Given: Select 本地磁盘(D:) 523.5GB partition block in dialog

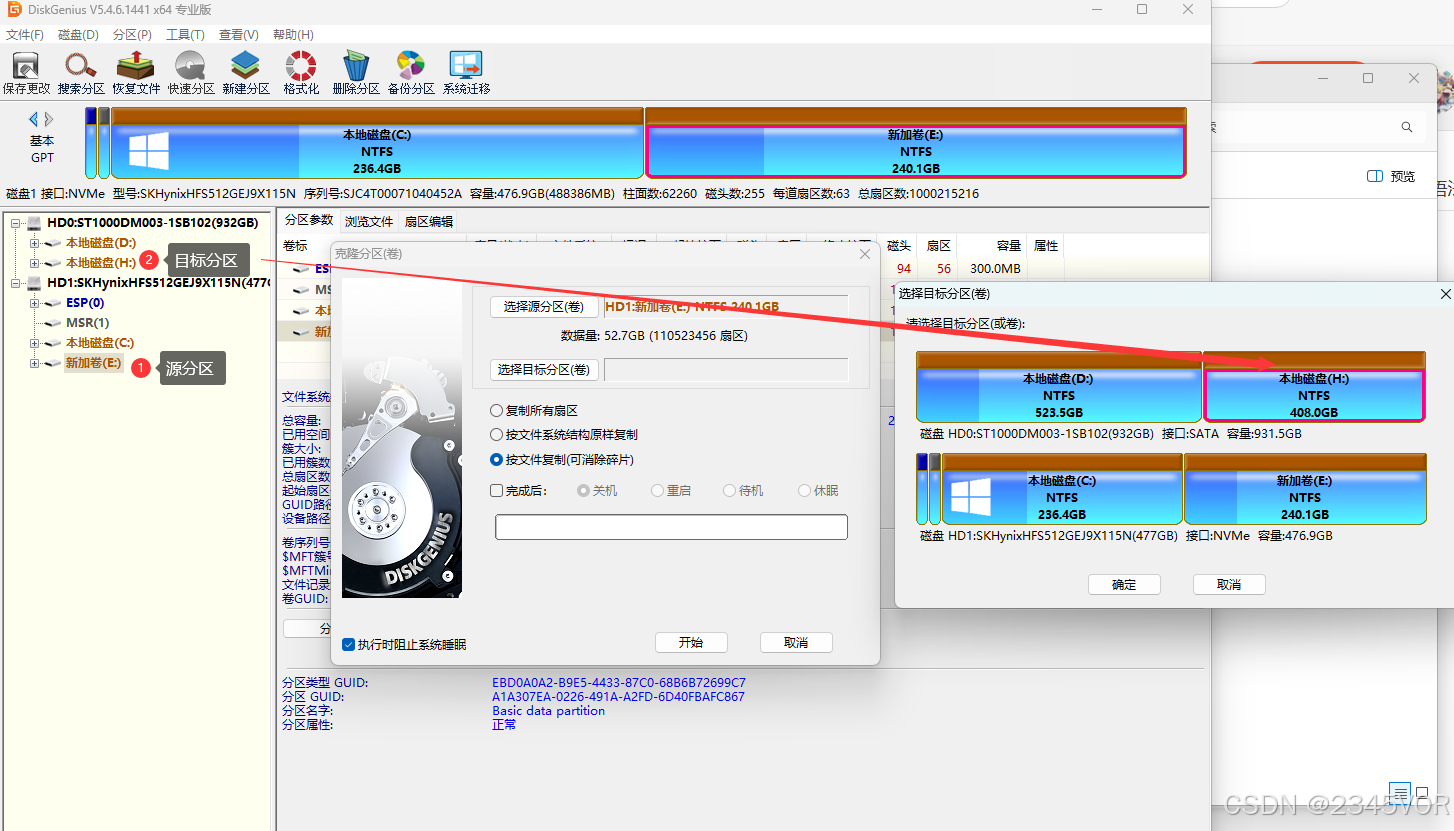Looking at the screenshot, I should [1059, 387].
